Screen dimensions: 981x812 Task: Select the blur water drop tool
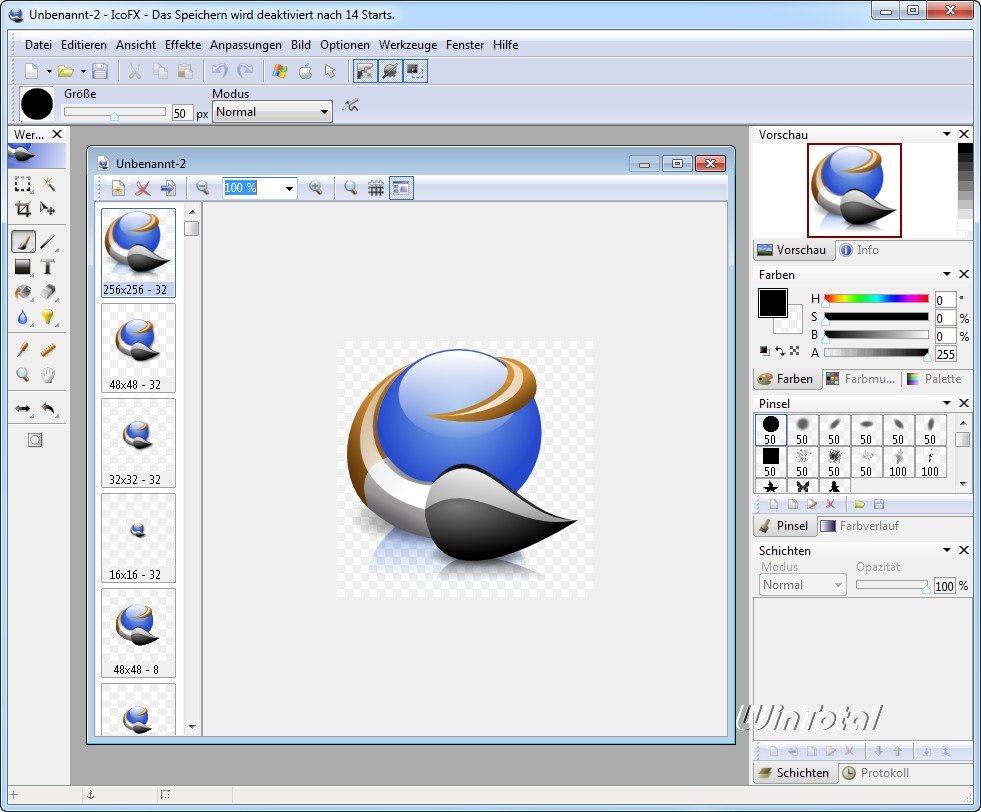pyautogui.click(x=23, y=317)
